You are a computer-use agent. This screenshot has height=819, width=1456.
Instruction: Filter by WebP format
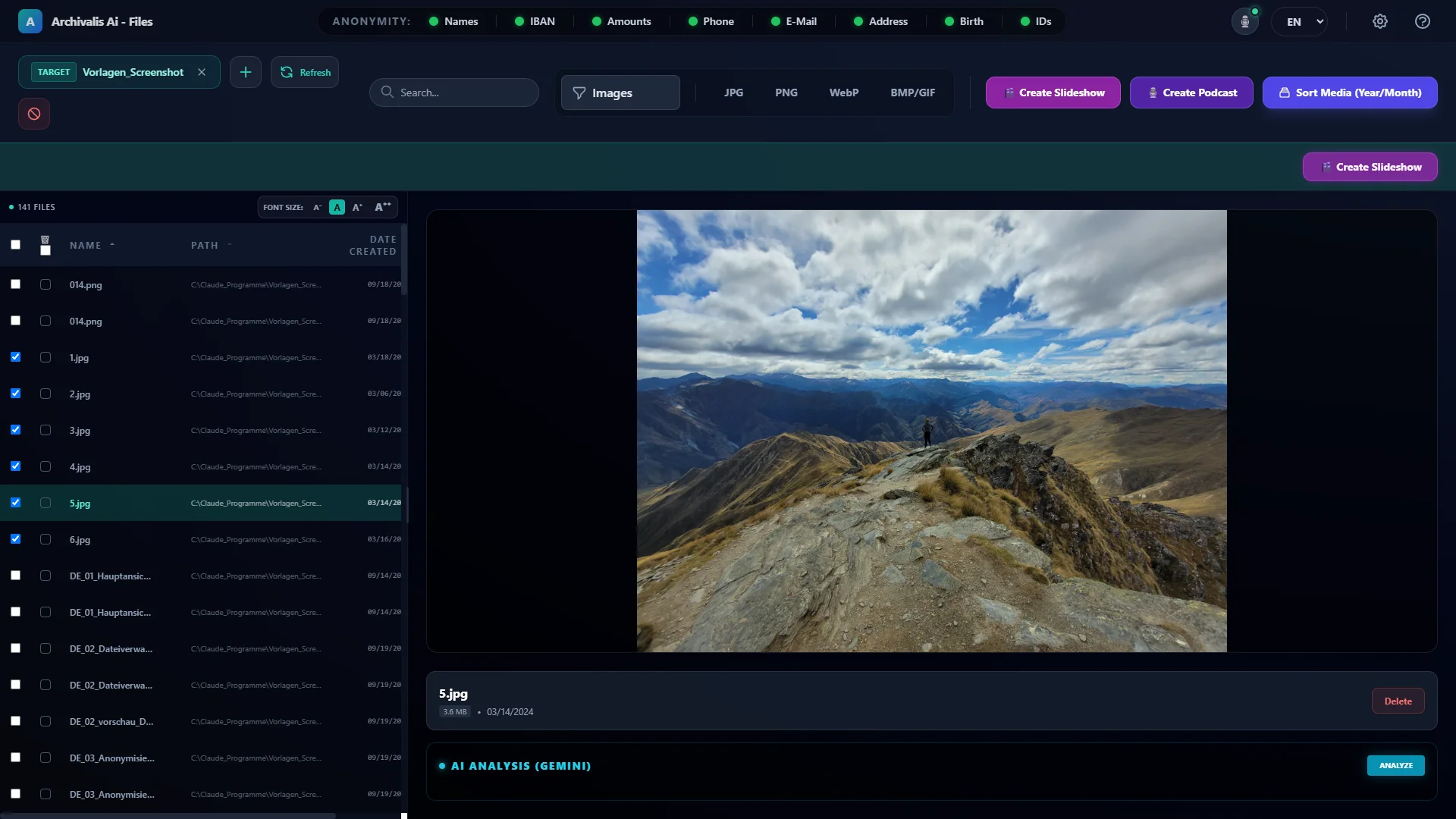[843, 93]
